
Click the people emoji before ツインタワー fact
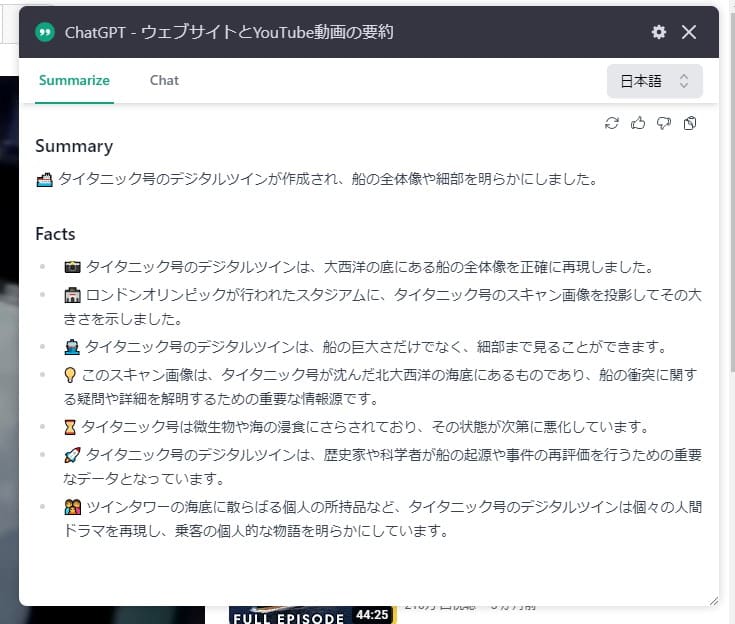click(73, 507)
